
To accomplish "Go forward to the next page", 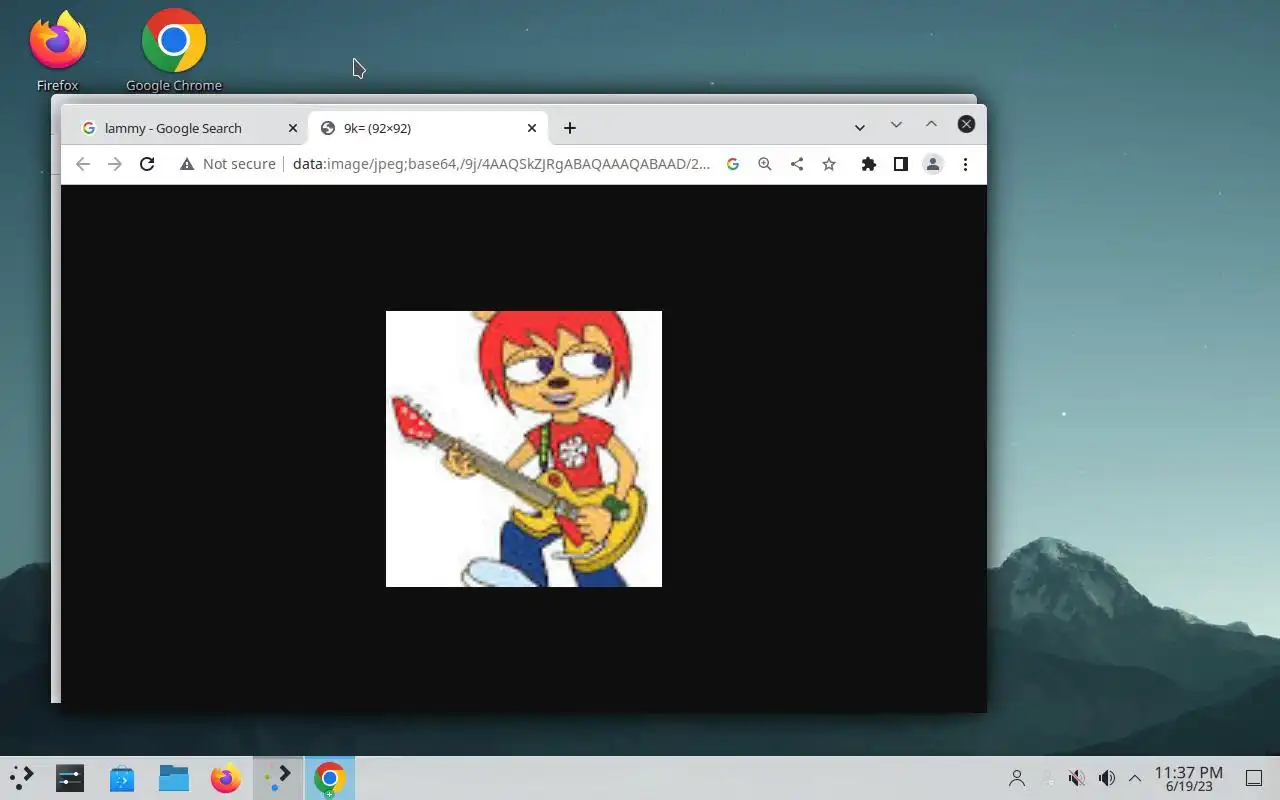I will [115, 164].
